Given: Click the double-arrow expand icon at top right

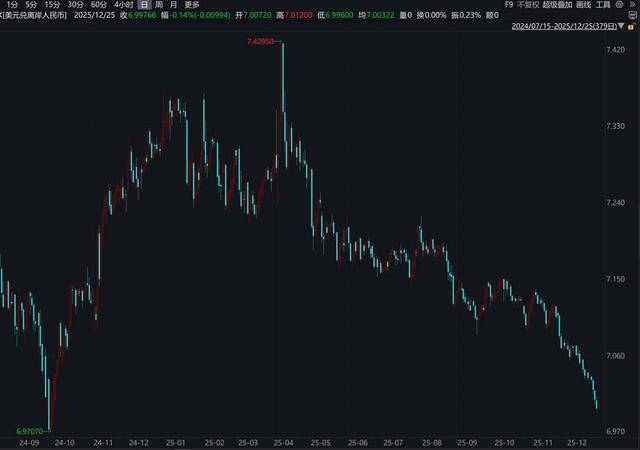Looking at the screenshot, I should click(632, 5).
